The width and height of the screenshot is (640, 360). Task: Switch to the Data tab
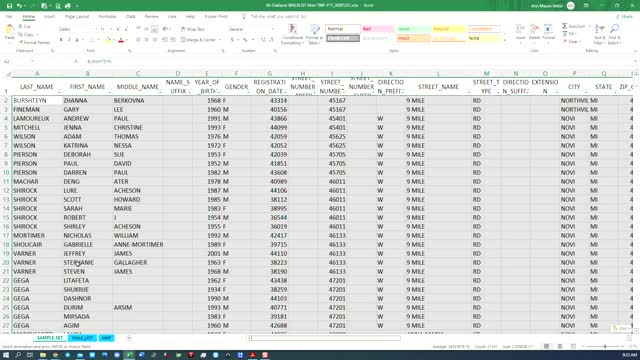click(x=131, y=17)
